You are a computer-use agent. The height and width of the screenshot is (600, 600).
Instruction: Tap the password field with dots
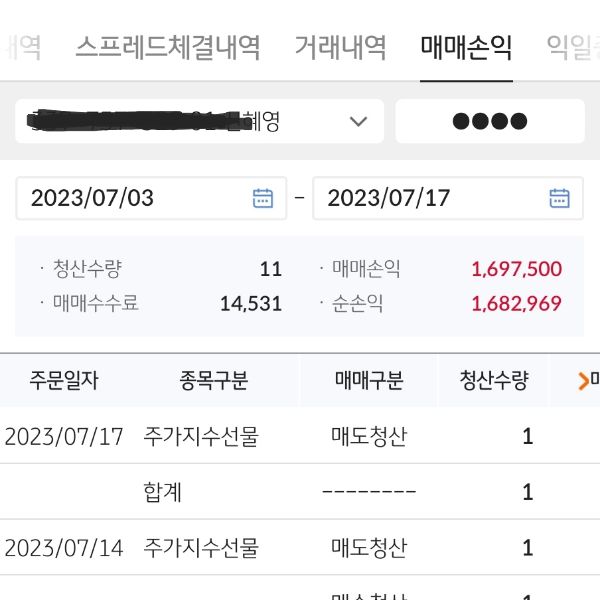coord(489,122)
